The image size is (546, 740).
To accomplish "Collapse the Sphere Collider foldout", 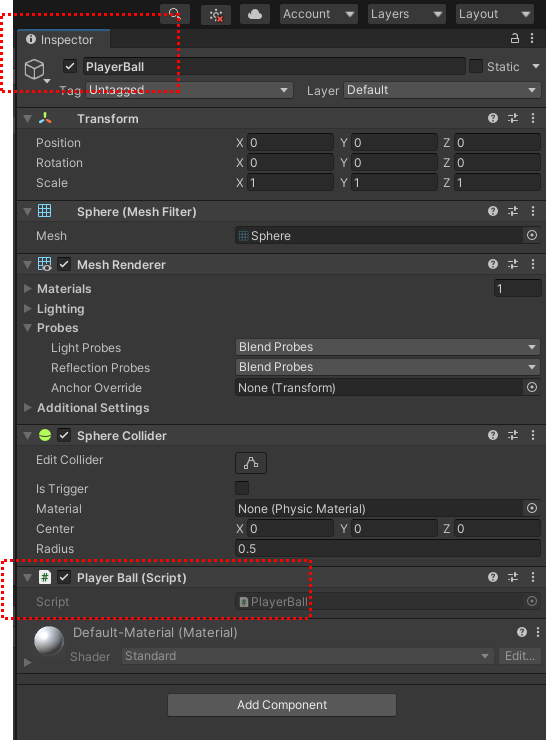I will click(27, 435).
